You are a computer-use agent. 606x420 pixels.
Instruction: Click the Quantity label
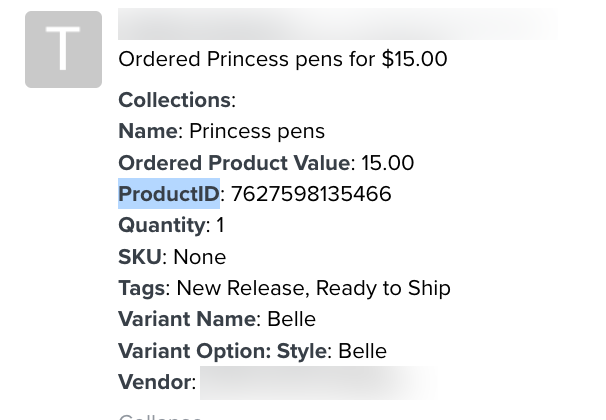tap(161, 225)
